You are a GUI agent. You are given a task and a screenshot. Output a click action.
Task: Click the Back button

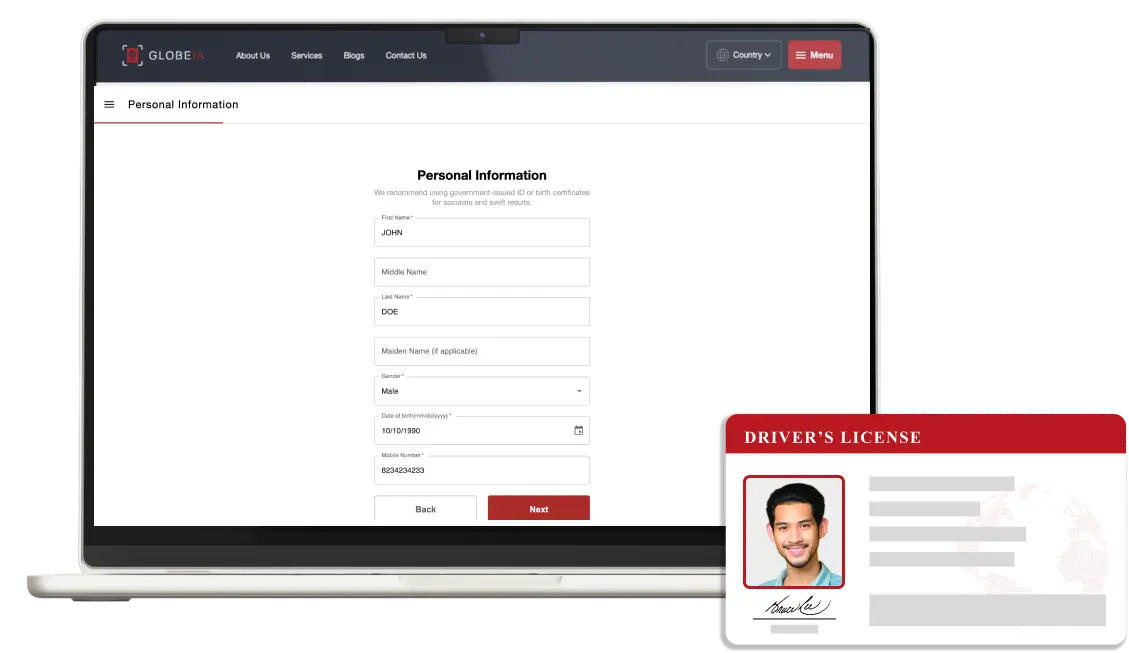tap(425, 509)
